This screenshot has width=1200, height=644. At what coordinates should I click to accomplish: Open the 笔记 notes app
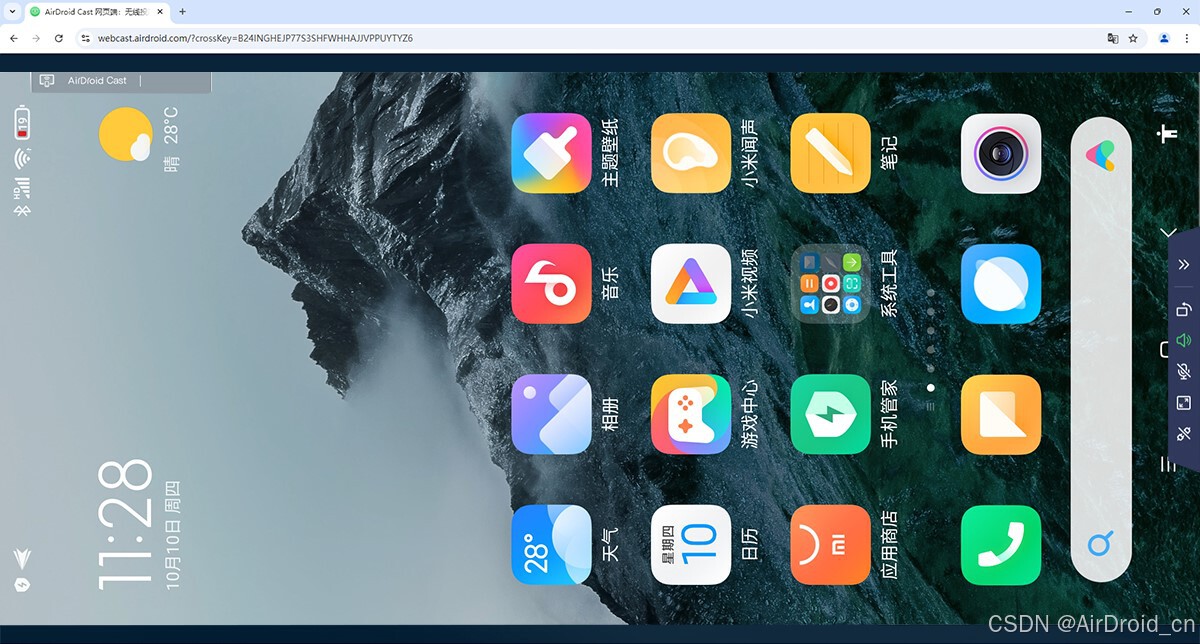pyautogui.click(x=831, y=153)
